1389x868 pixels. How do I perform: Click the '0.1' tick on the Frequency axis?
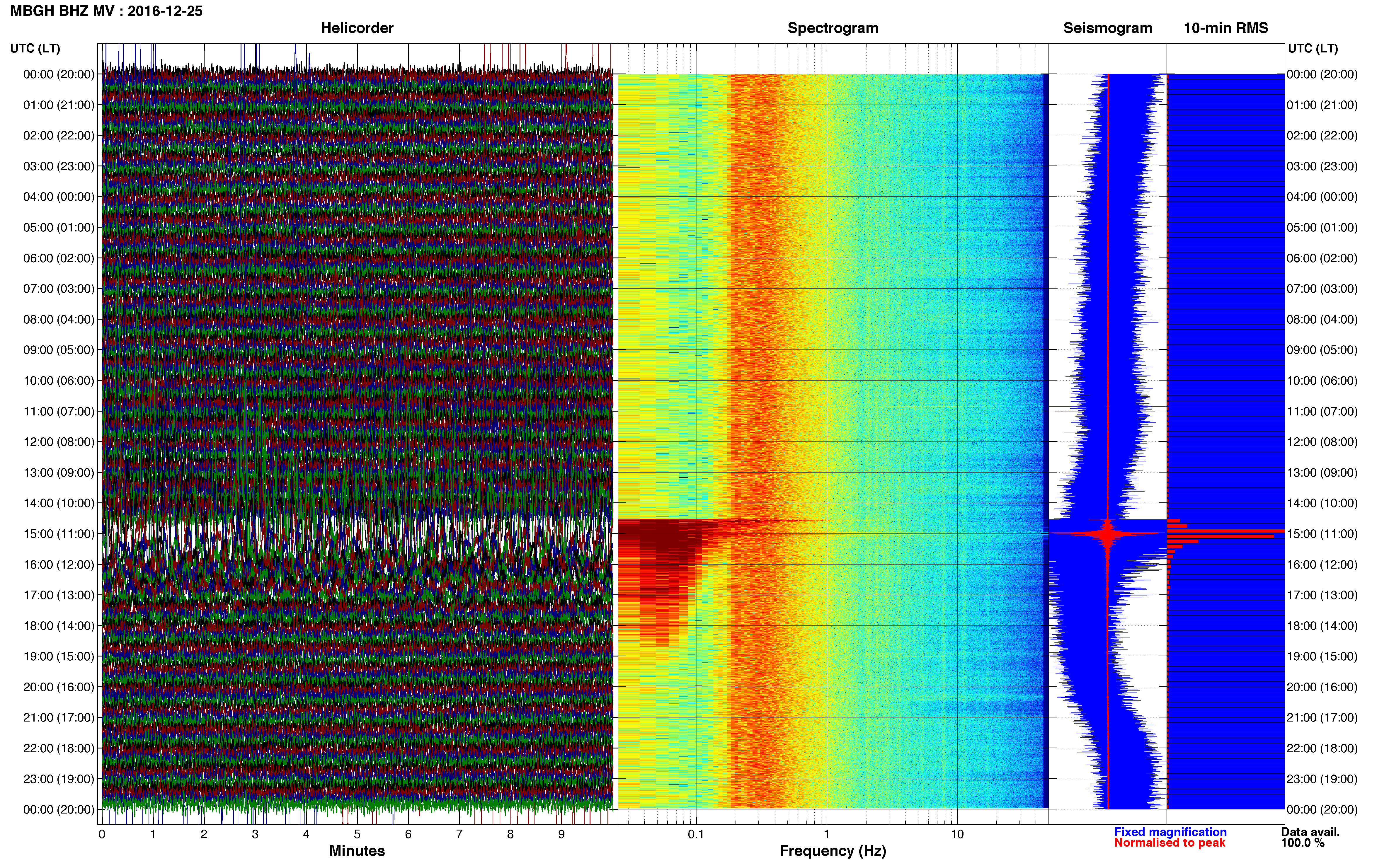(x=696, y=835)
